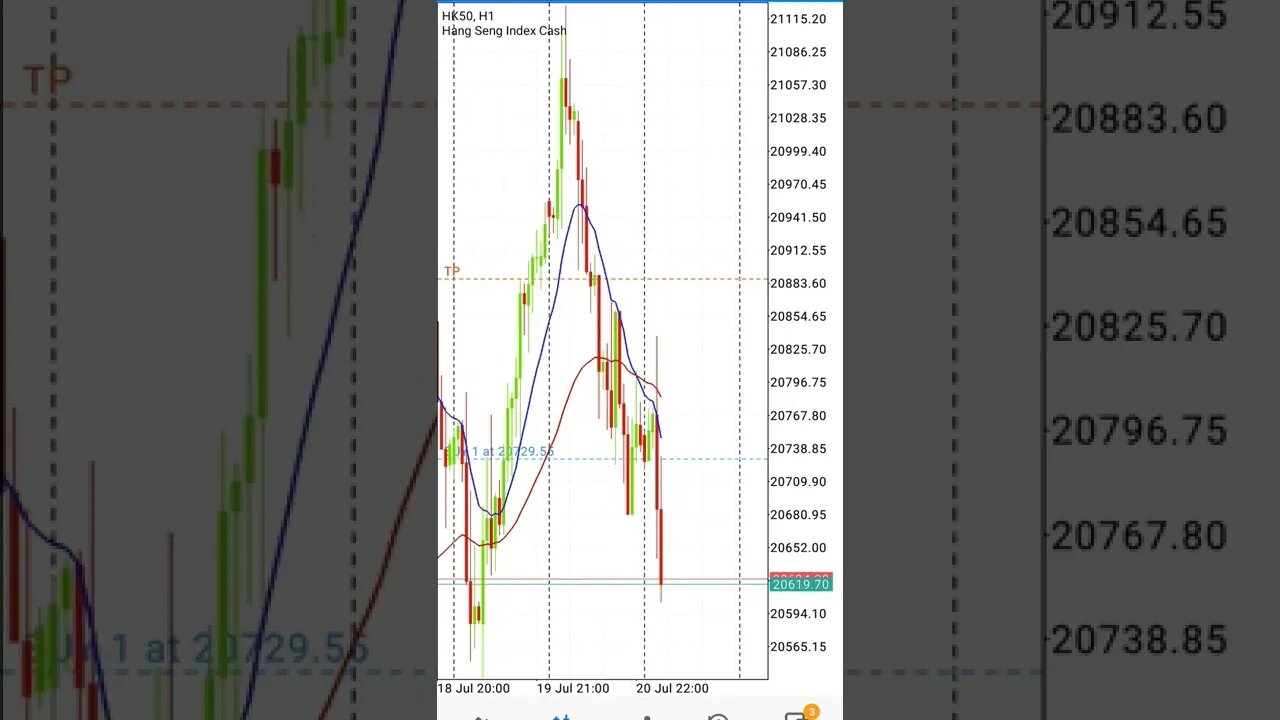
Task: Click price scale value 20912.55 on chart
Action: [x=798, y=250]
